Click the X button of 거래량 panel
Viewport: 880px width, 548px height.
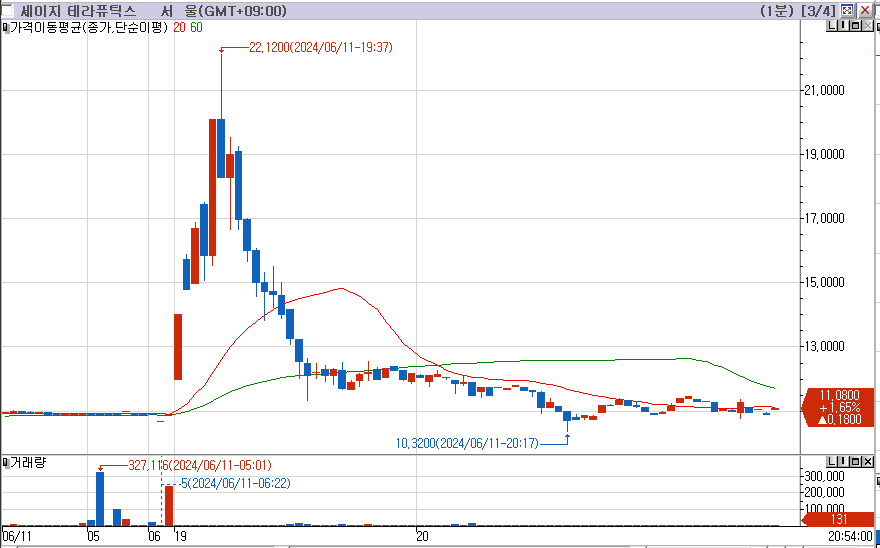(868, 462)
